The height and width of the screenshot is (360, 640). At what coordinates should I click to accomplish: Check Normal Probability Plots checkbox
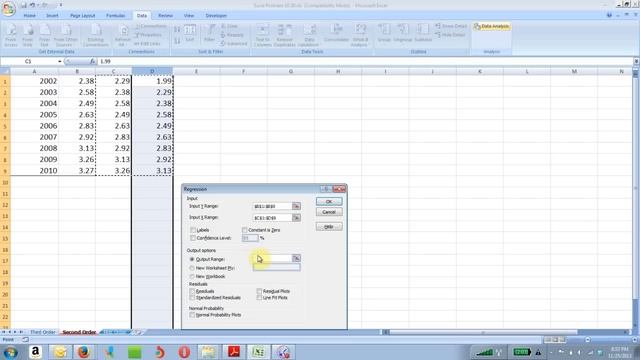tap(192, 315)
